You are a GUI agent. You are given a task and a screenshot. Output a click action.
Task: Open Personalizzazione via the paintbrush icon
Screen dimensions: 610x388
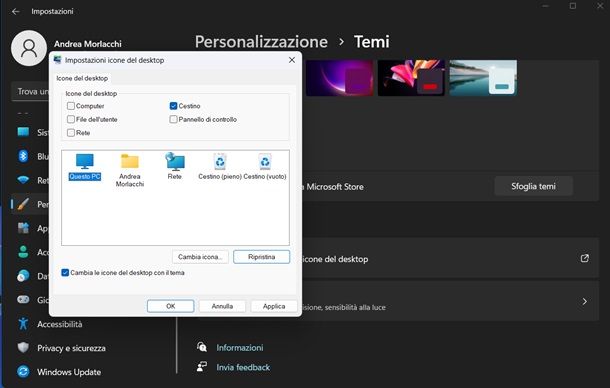tap(23, 204)
